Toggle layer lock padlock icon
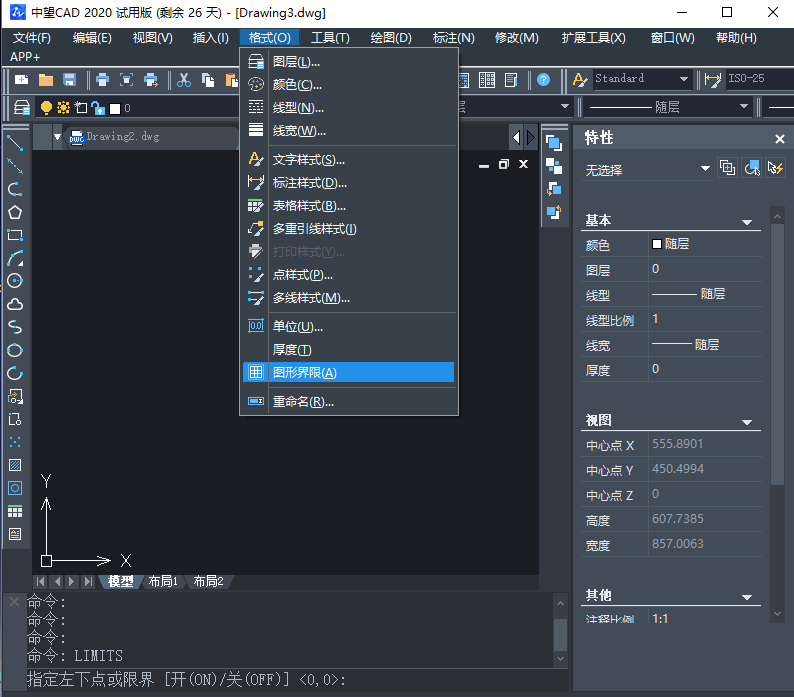794x697 pixels. point(97,107)
